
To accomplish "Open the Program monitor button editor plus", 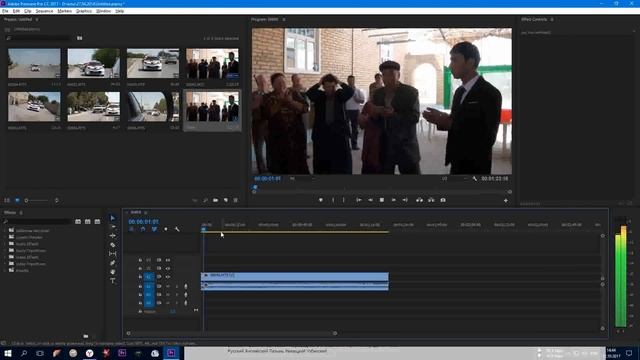I will pyautogui.click(x=506, y=200).
